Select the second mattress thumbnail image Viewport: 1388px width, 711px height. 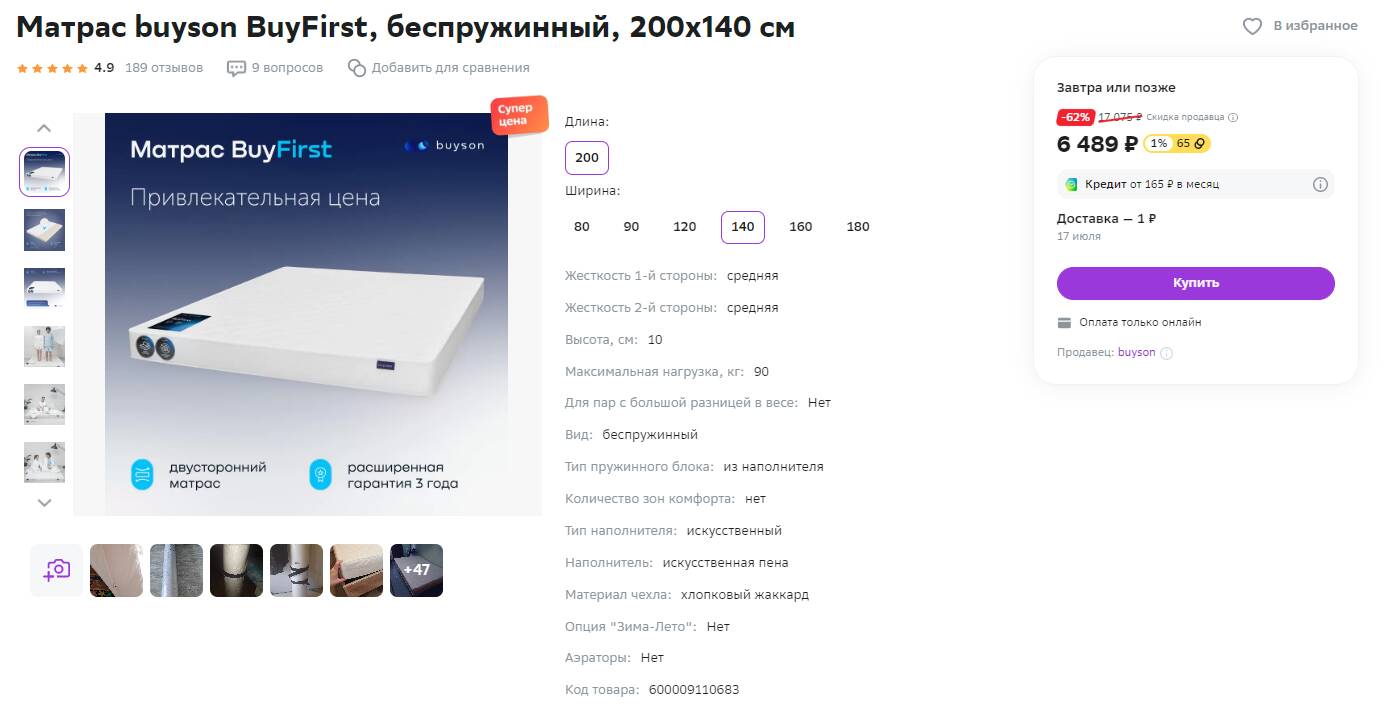pyautogui.click(x=44, y=230)
